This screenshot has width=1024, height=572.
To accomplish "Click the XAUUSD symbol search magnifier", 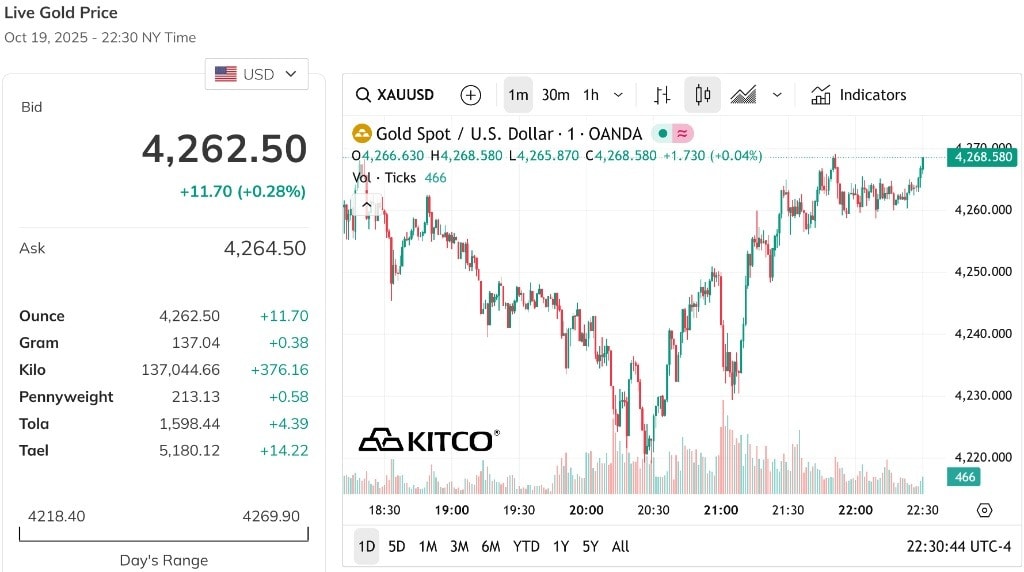I will (363, 95).
